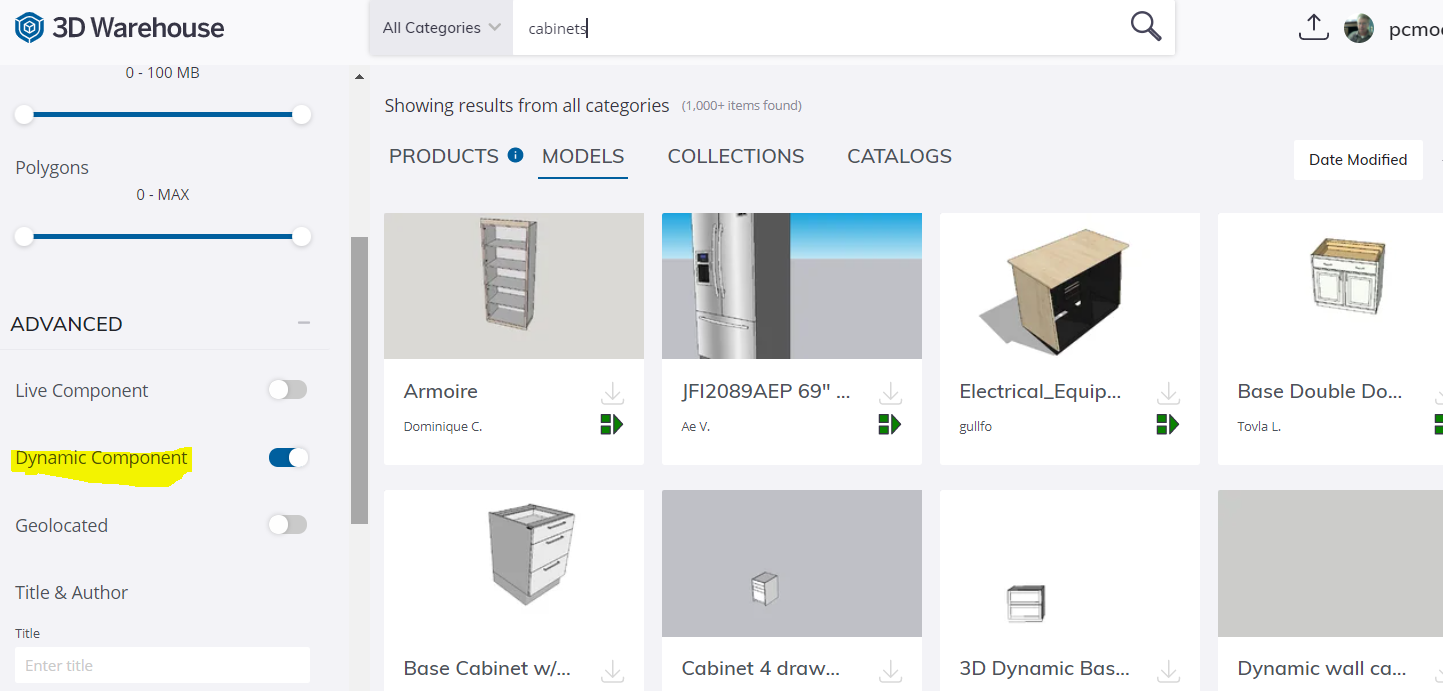
Task: Turn off Dynamic Component filter
Action: click(288, 457)
